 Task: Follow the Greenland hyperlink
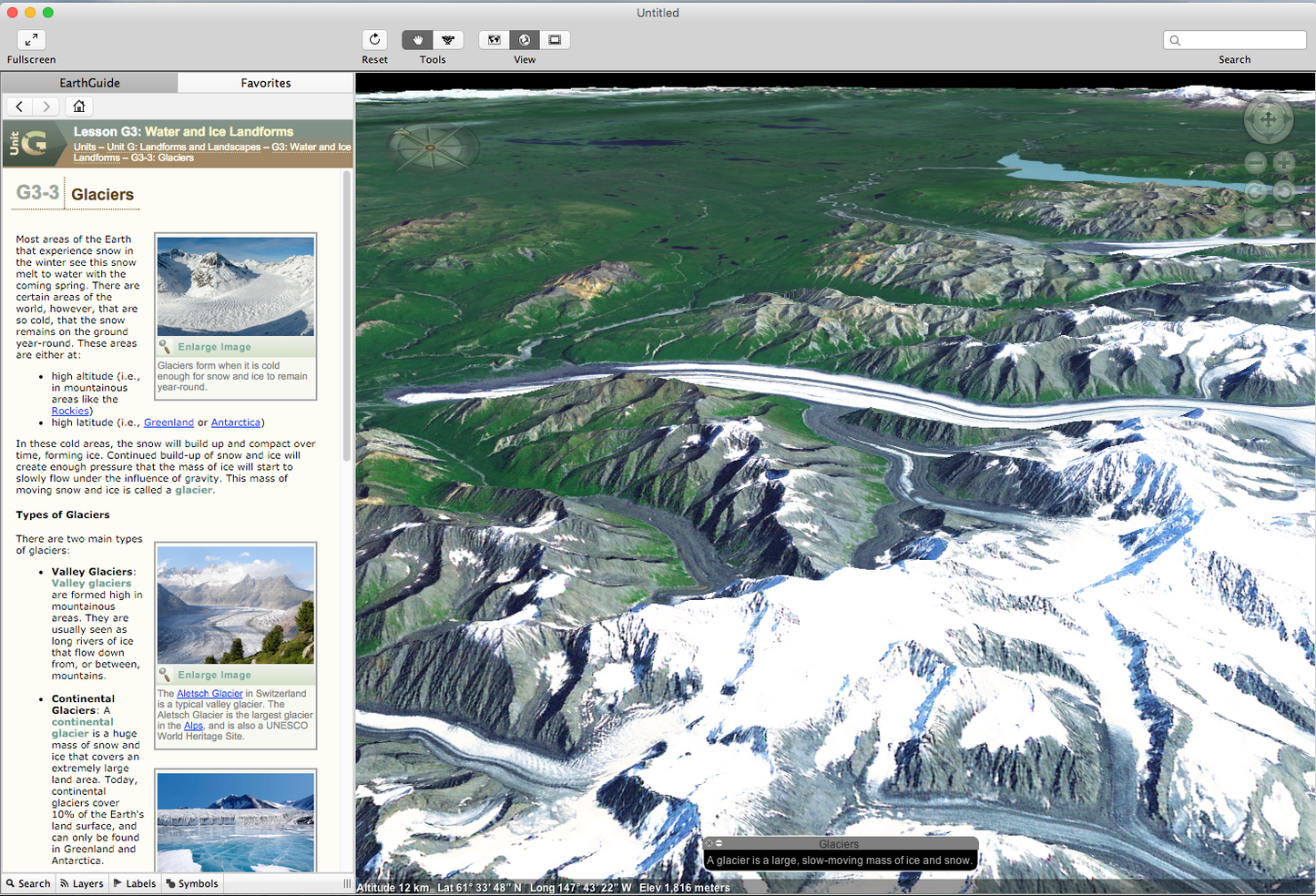[x=168, y=423]
